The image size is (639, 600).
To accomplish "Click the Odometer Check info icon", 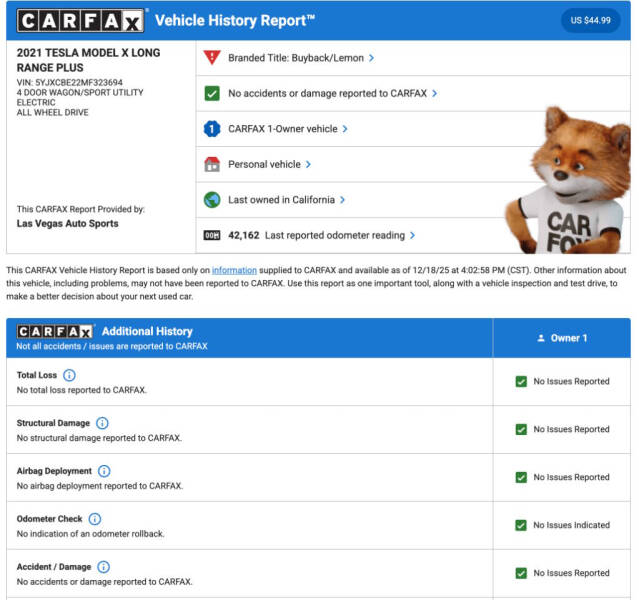I will 95,519.
